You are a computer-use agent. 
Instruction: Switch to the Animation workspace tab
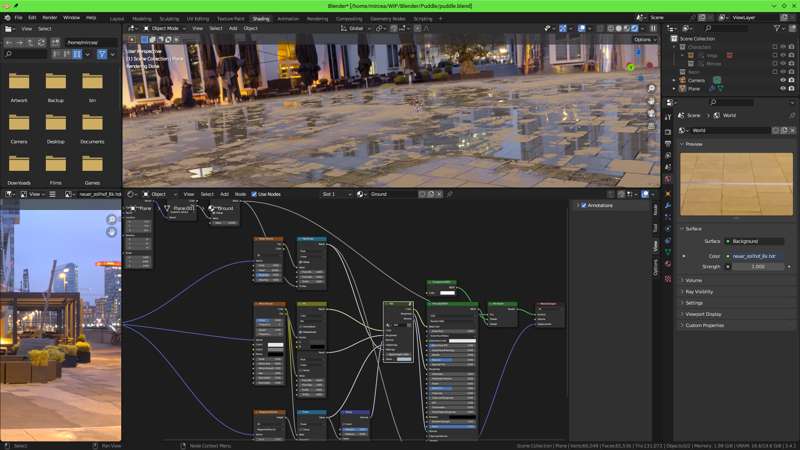pos(288,18)
